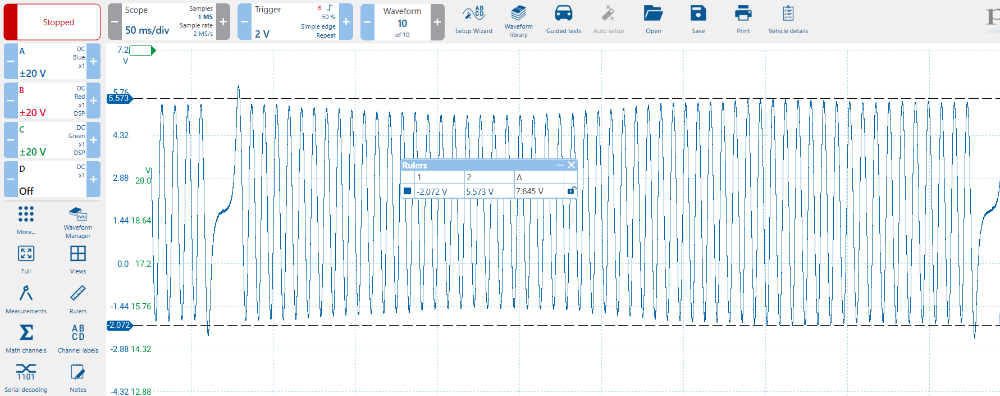
Task: Toggle the Rulers lock icon
Action: [572, 191]
